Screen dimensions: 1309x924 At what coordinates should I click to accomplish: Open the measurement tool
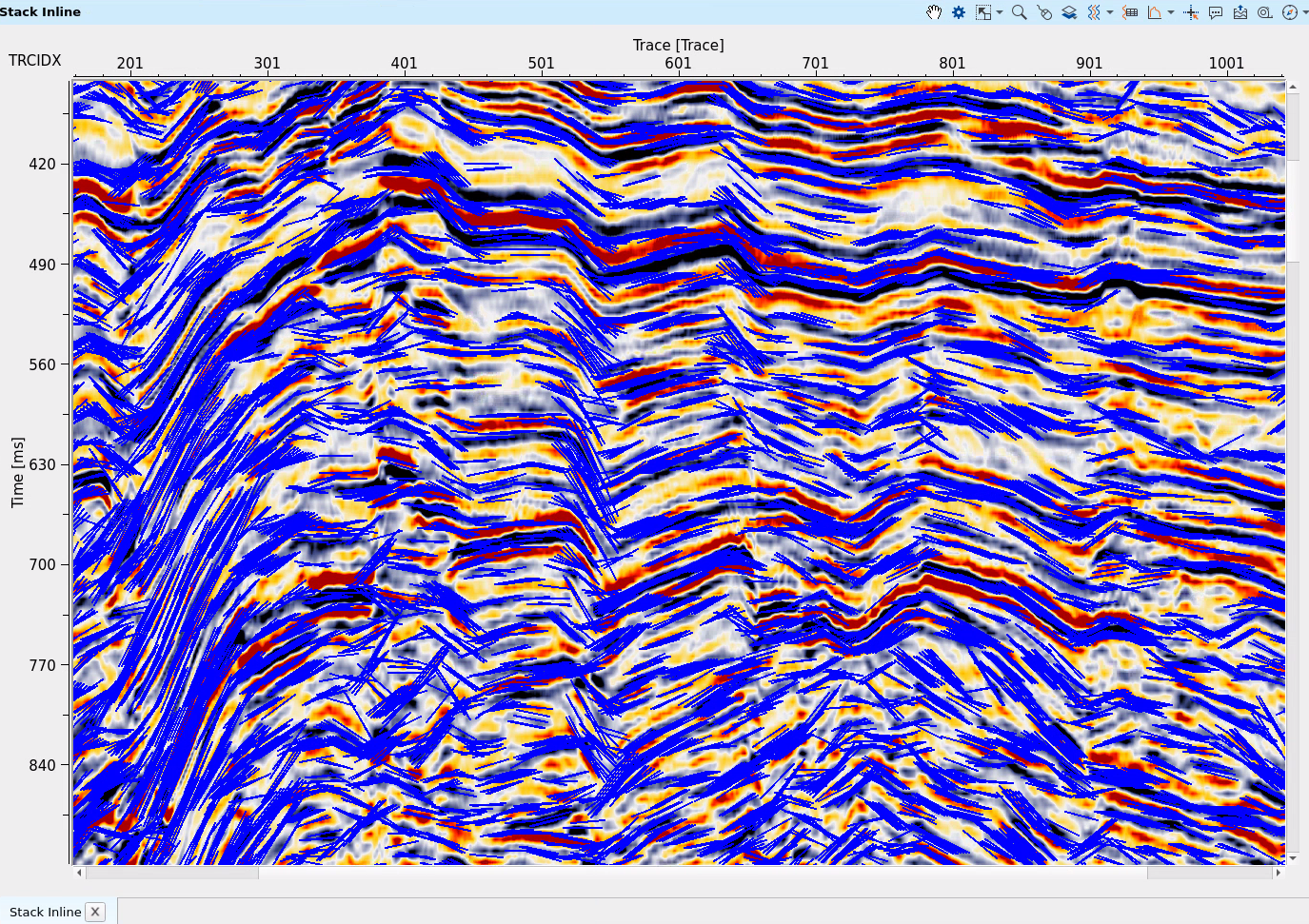pos(1264,12)
